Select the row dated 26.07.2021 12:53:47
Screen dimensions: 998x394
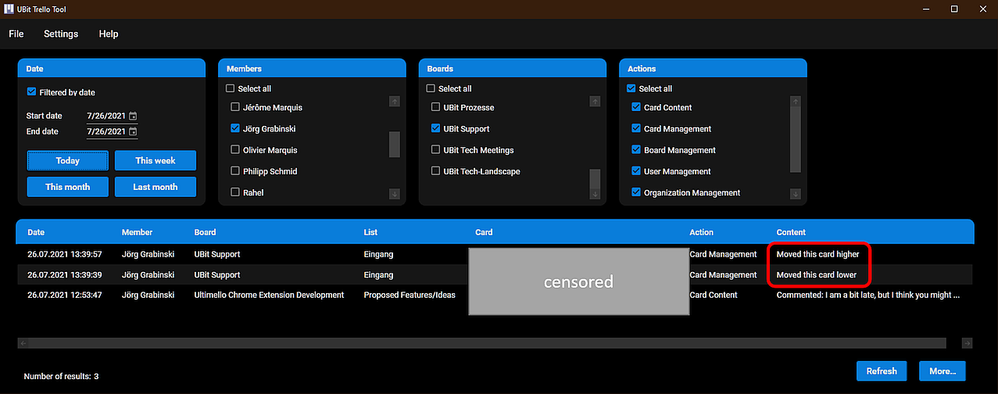tap(495, 295)
